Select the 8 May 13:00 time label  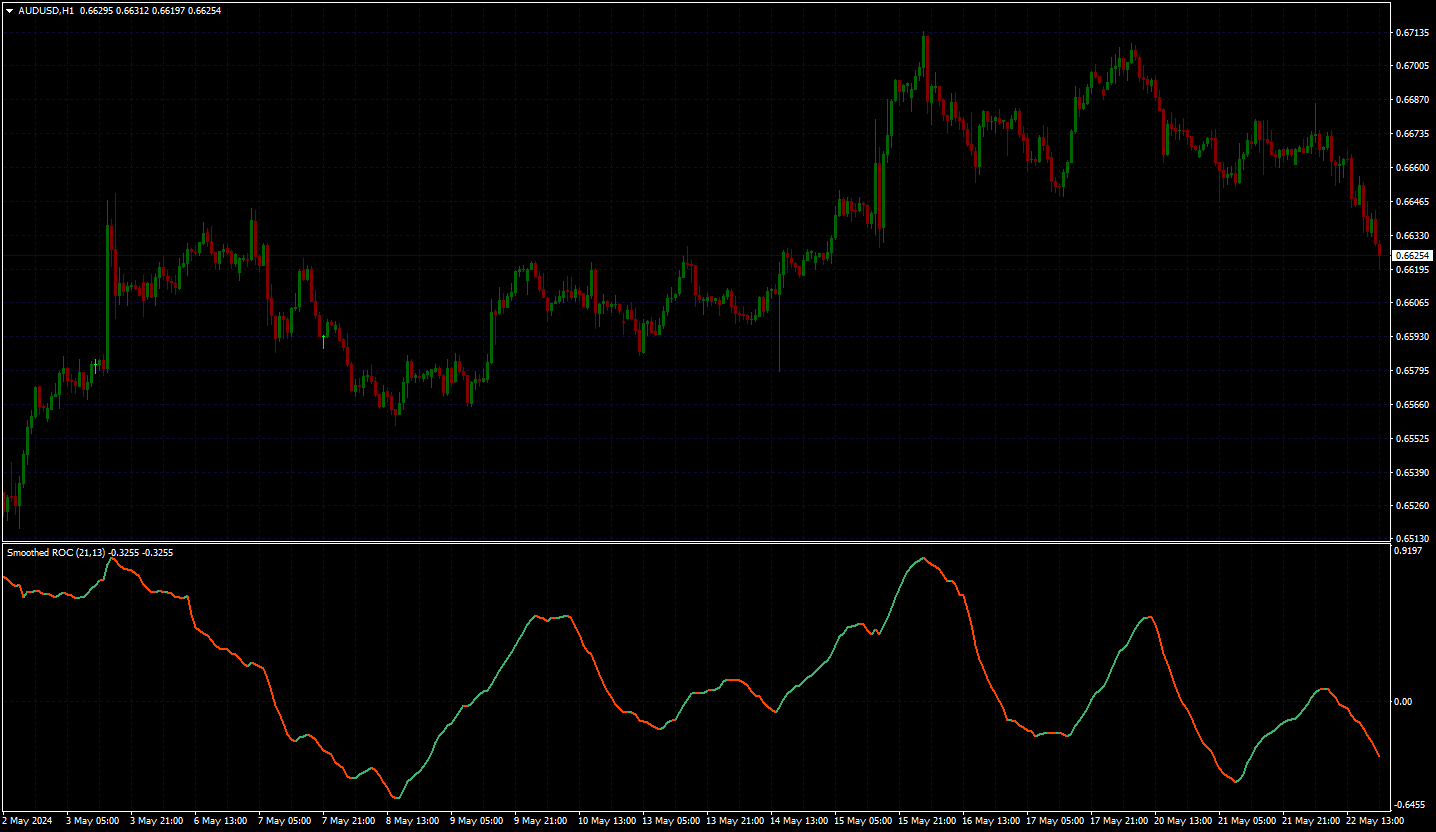click(412, 820)
